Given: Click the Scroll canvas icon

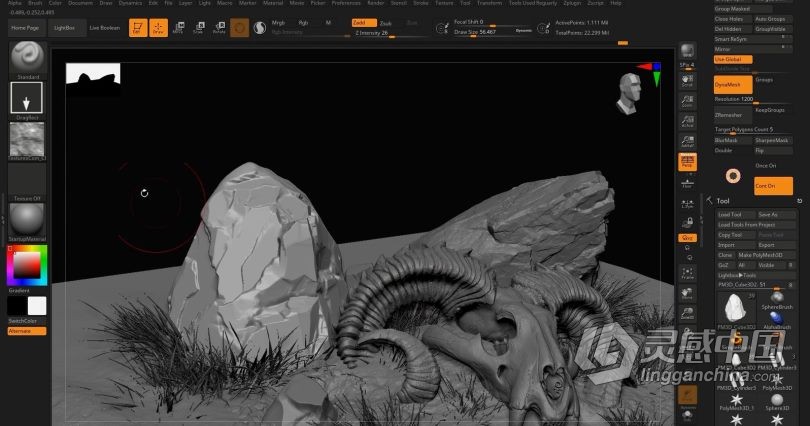Looking at the screenshot, I should [687, 81].
